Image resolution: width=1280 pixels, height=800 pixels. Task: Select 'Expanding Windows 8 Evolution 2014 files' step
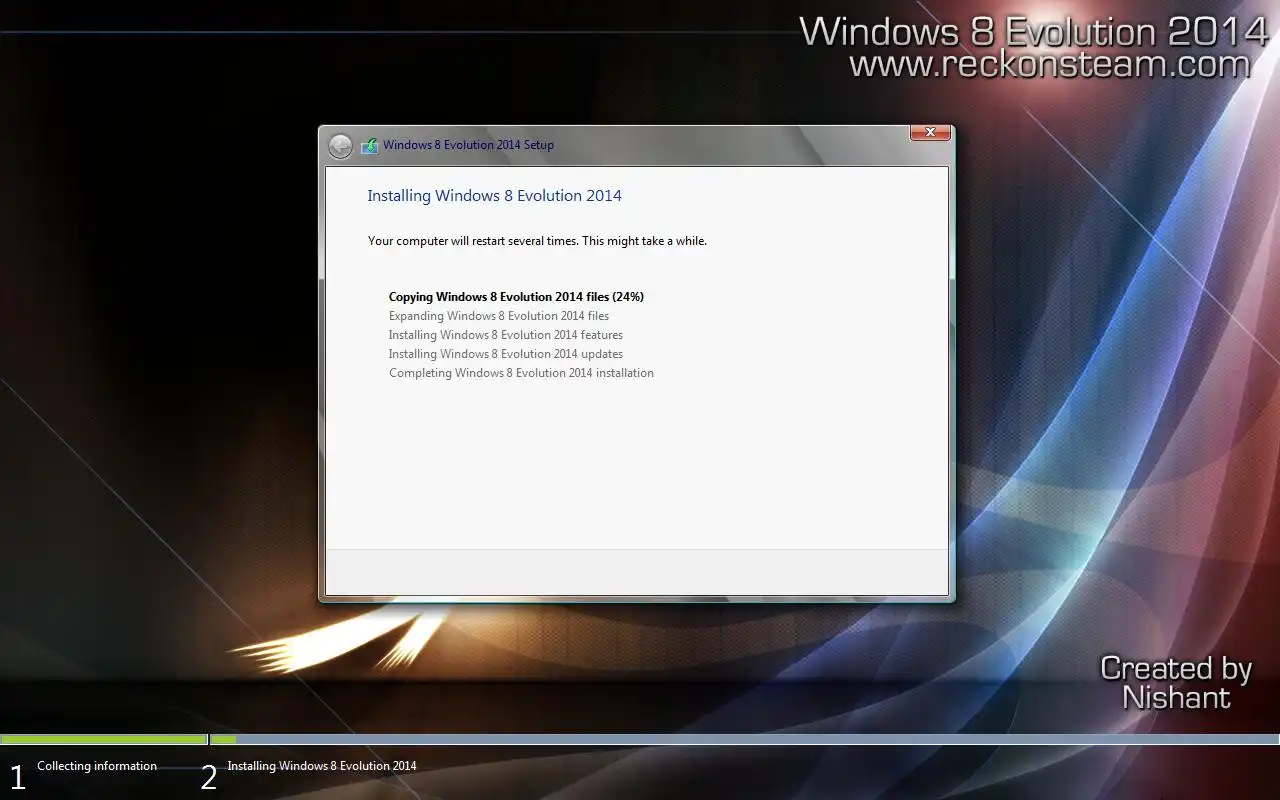point(499,316)
